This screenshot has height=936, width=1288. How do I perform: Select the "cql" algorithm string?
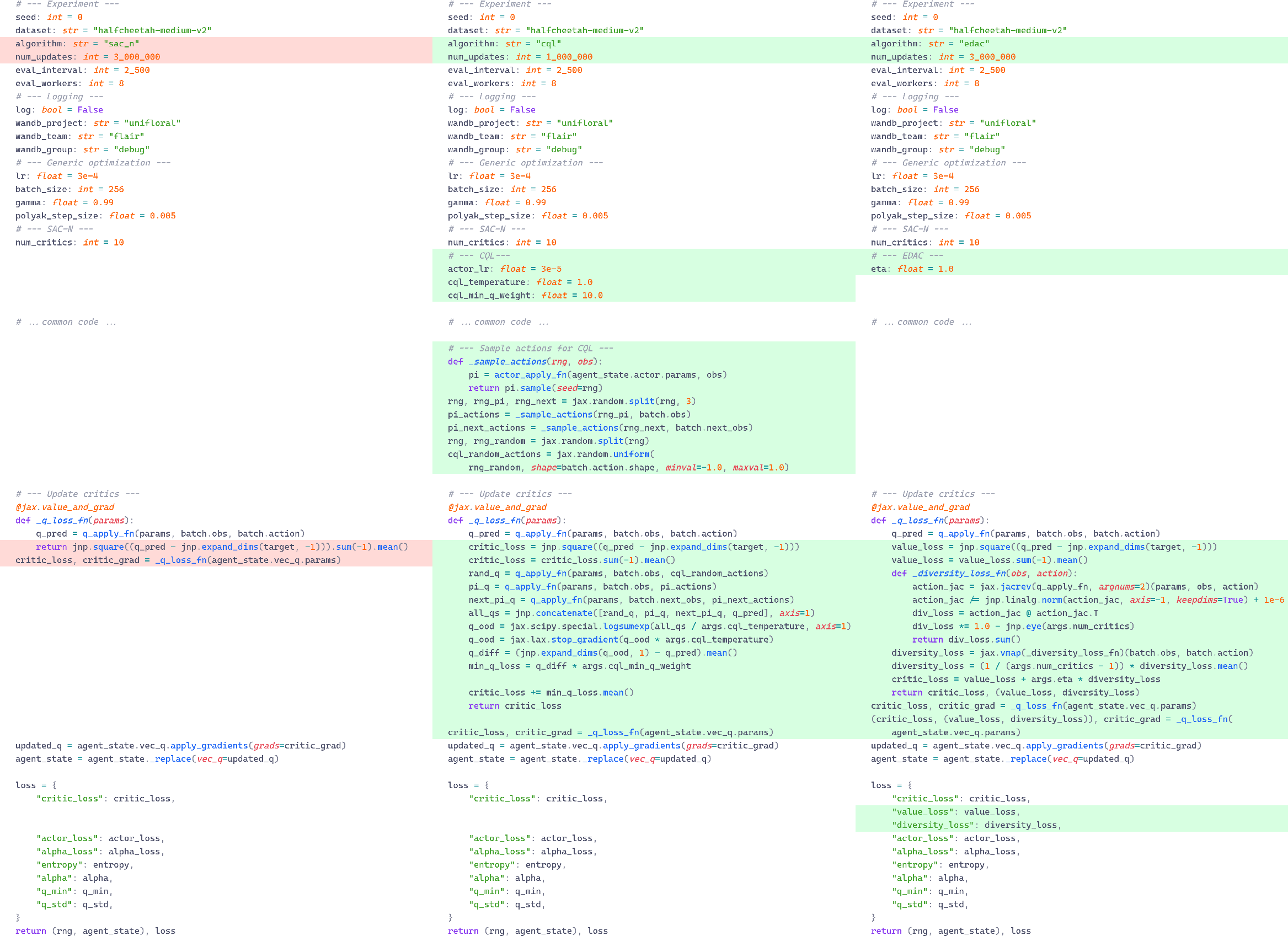(548, 44)
